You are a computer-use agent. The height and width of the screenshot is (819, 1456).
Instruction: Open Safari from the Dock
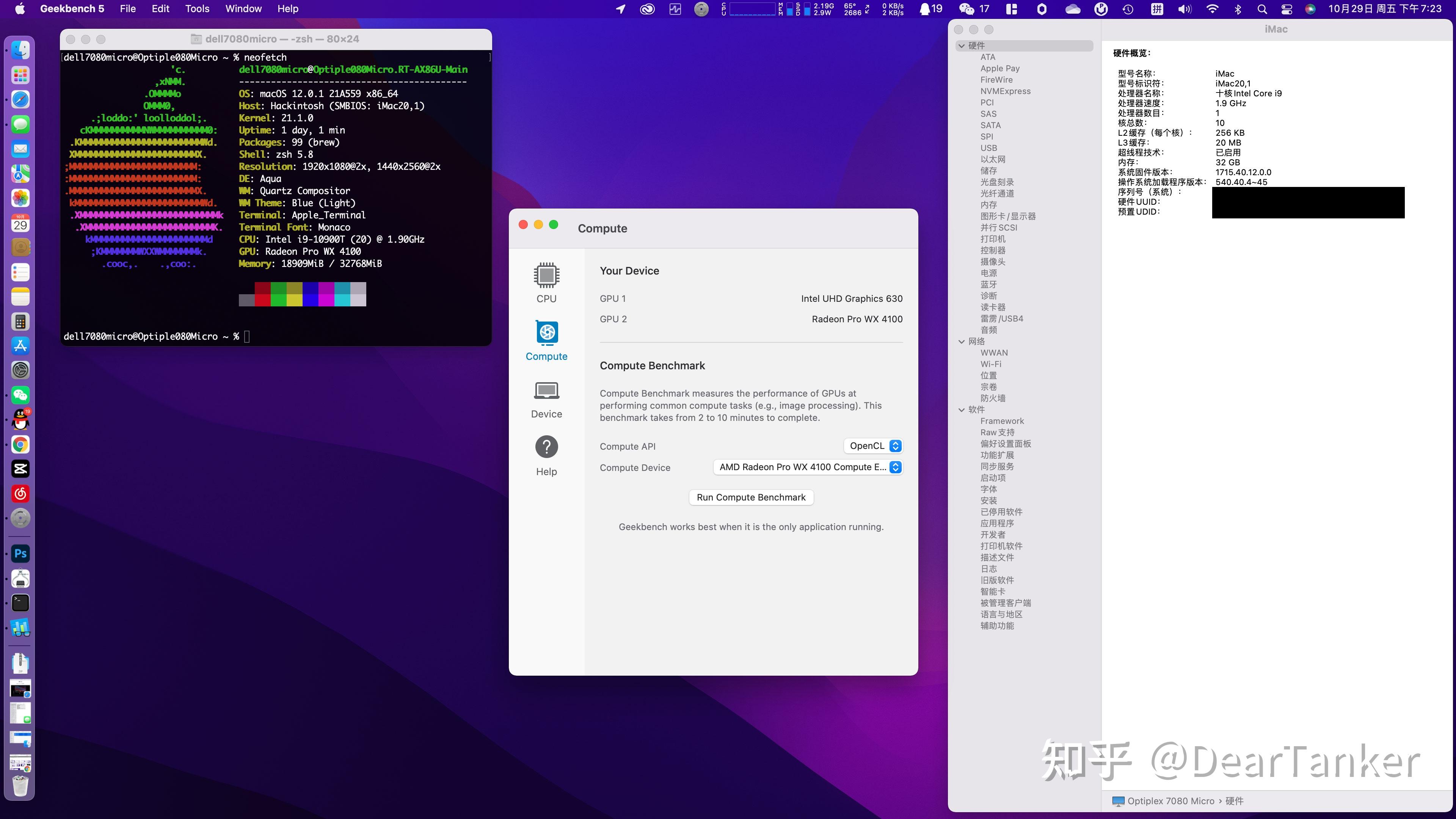coord(20,99)
